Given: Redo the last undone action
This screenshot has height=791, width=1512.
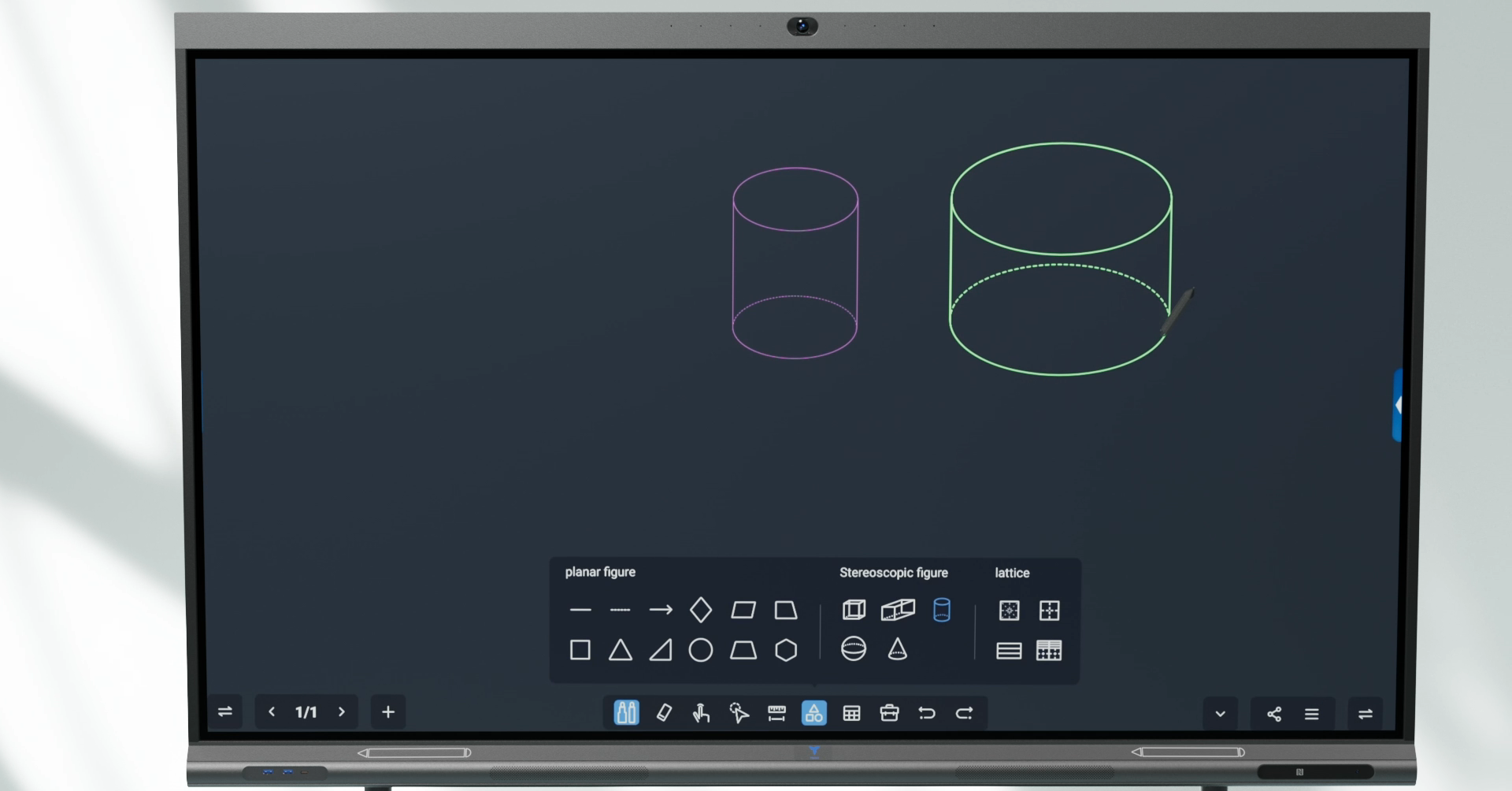Looking at the screenshot, I should point(965,713).
